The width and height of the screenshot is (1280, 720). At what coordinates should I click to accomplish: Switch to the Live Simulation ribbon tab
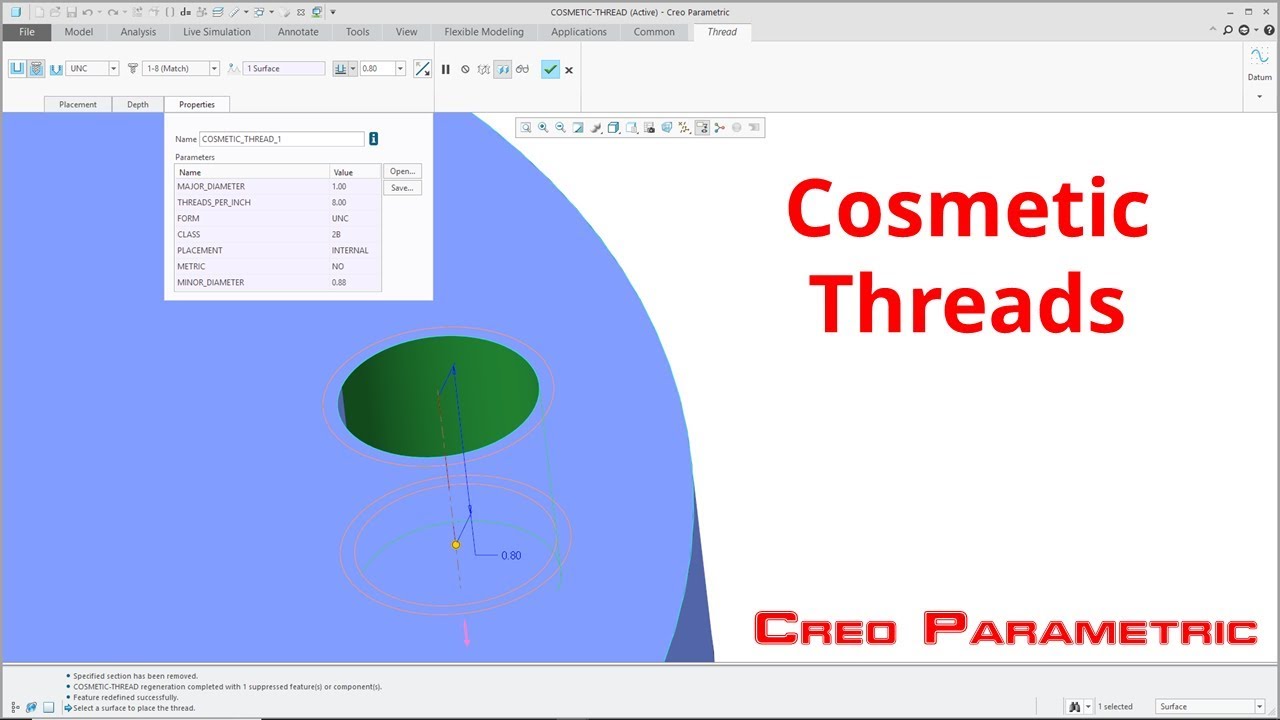click(217, 32)
